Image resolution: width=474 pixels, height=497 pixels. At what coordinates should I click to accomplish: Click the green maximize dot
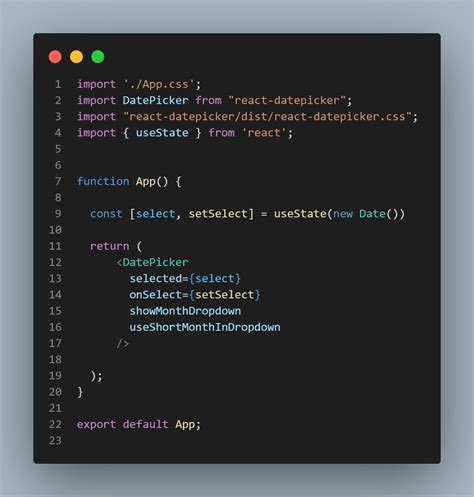pyautogui.click(x=98, y=57)
